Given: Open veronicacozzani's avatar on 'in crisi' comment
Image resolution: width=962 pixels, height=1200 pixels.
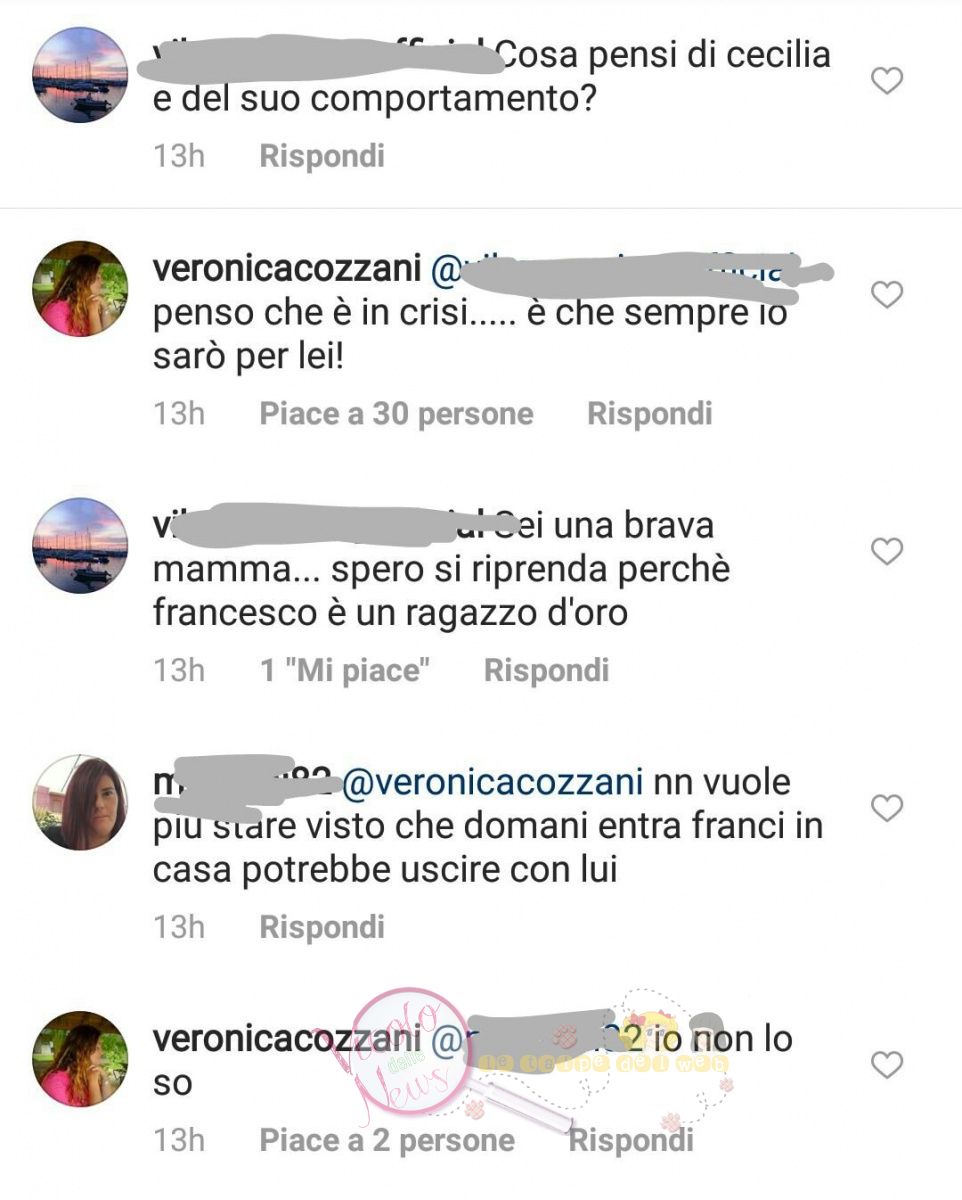Looking at the screenshot, I should pyautogui.click(x=80, y=289).
